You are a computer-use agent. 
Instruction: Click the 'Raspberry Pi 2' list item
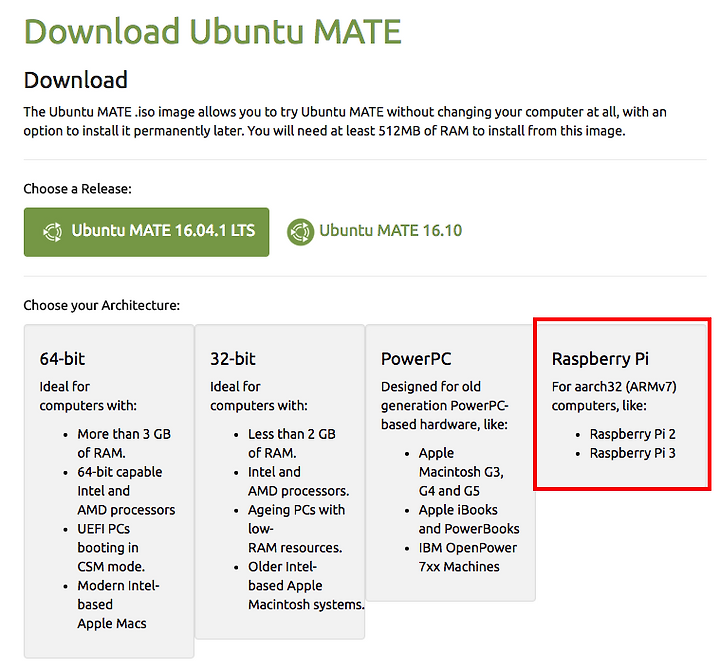[x=632, y=434]
